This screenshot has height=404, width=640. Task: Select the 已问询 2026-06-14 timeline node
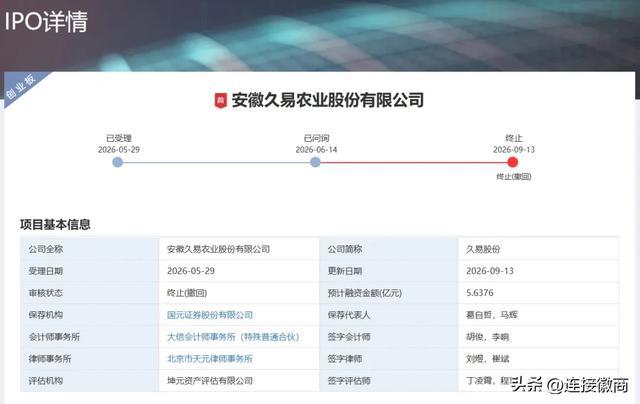pos(315,162)
